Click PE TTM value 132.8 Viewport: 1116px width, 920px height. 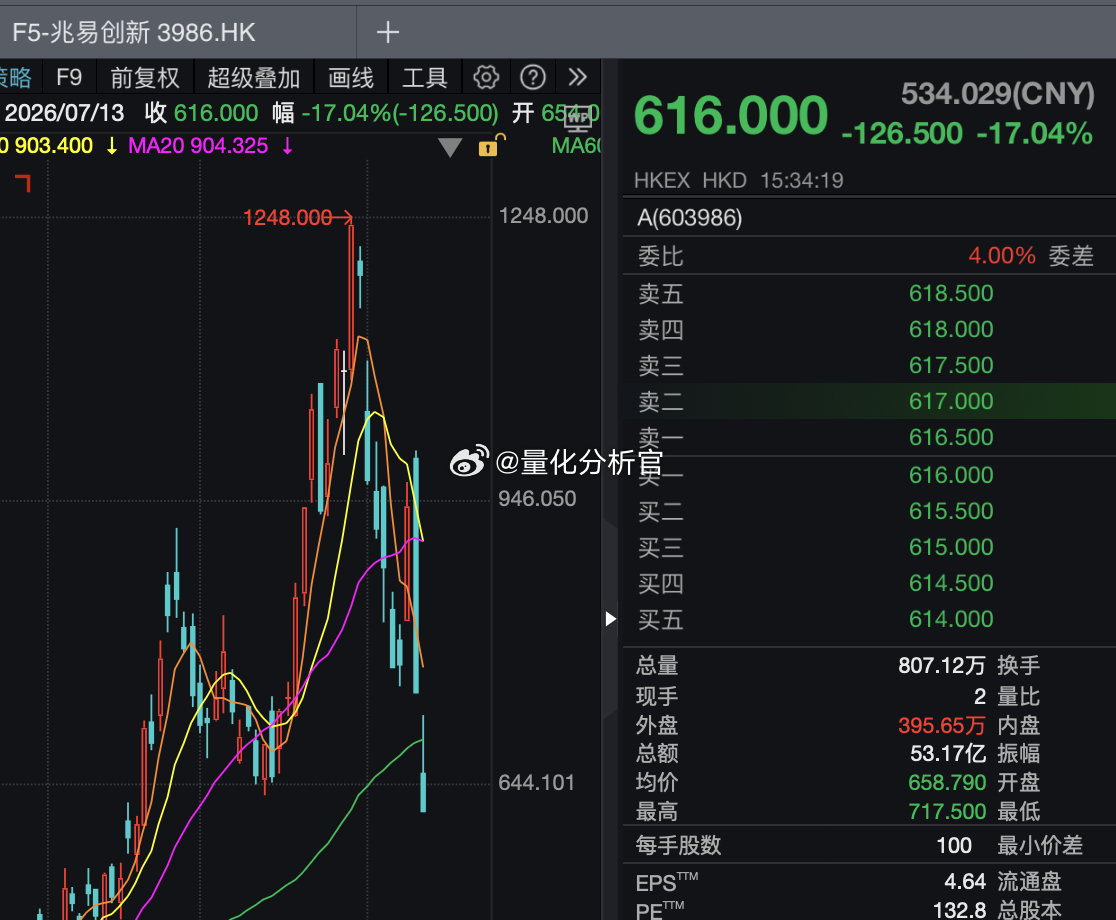click(959, 909)
